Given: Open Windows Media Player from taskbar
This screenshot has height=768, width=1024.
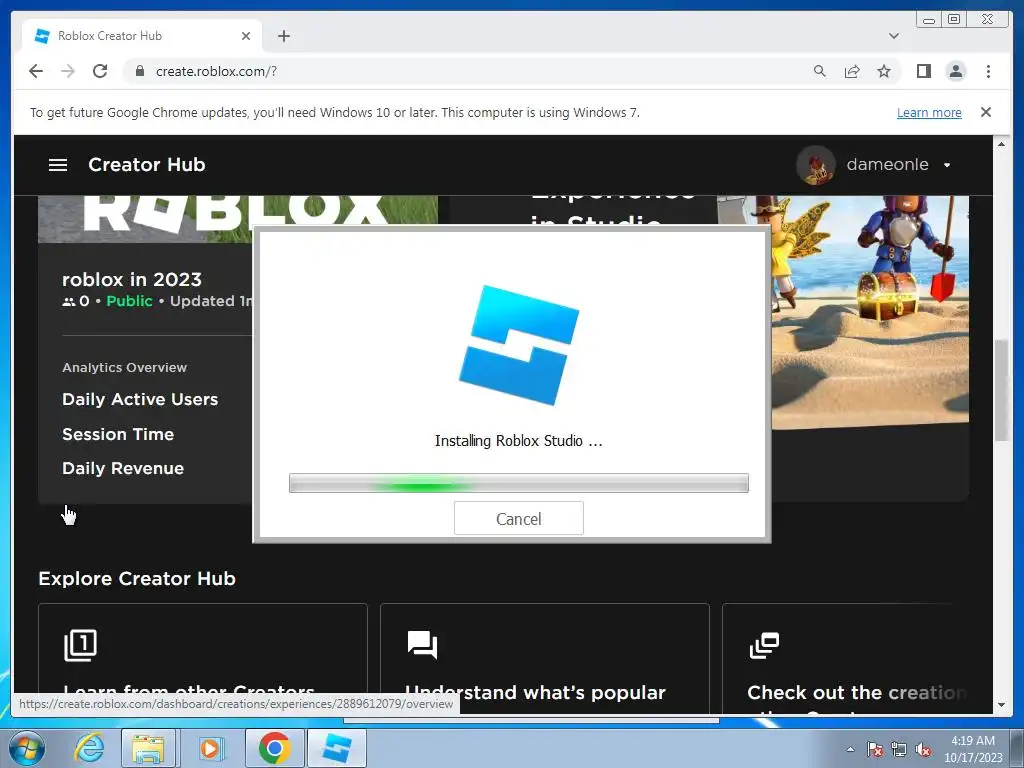Looking at the screenshot, I should 210,748.
